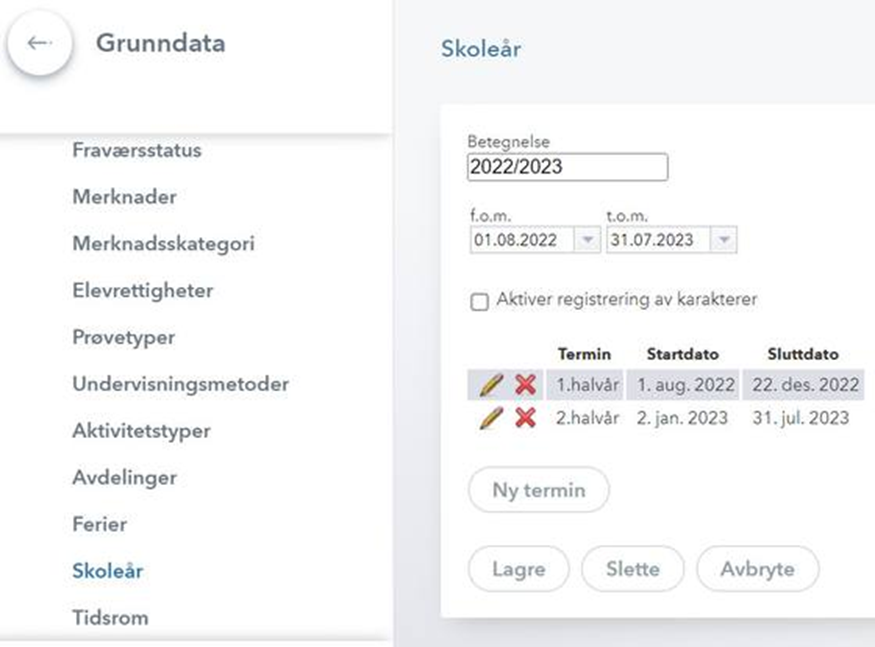Go to Merknadsskategori section
The width and height of the screenshot is (875, 647).
click(x=163, y=244)
